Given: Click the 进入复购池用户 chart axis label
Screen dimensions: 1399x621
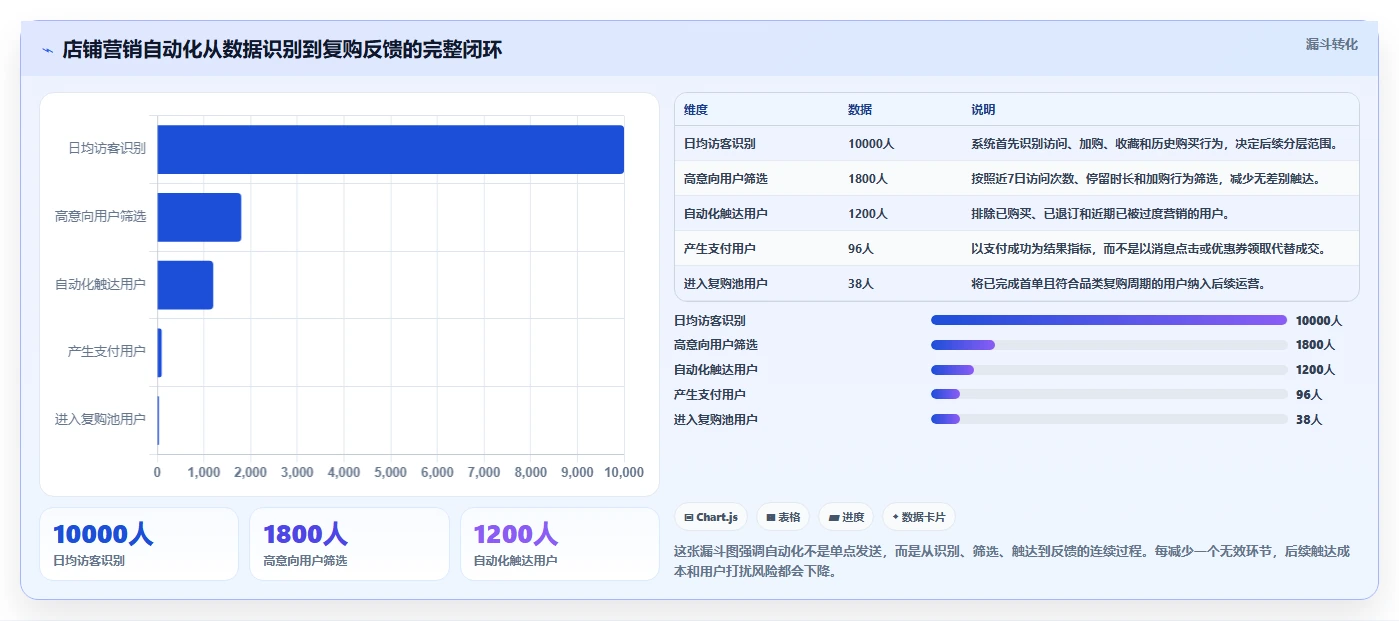Looking at the screenshot, I should click(x=100, y=420).
